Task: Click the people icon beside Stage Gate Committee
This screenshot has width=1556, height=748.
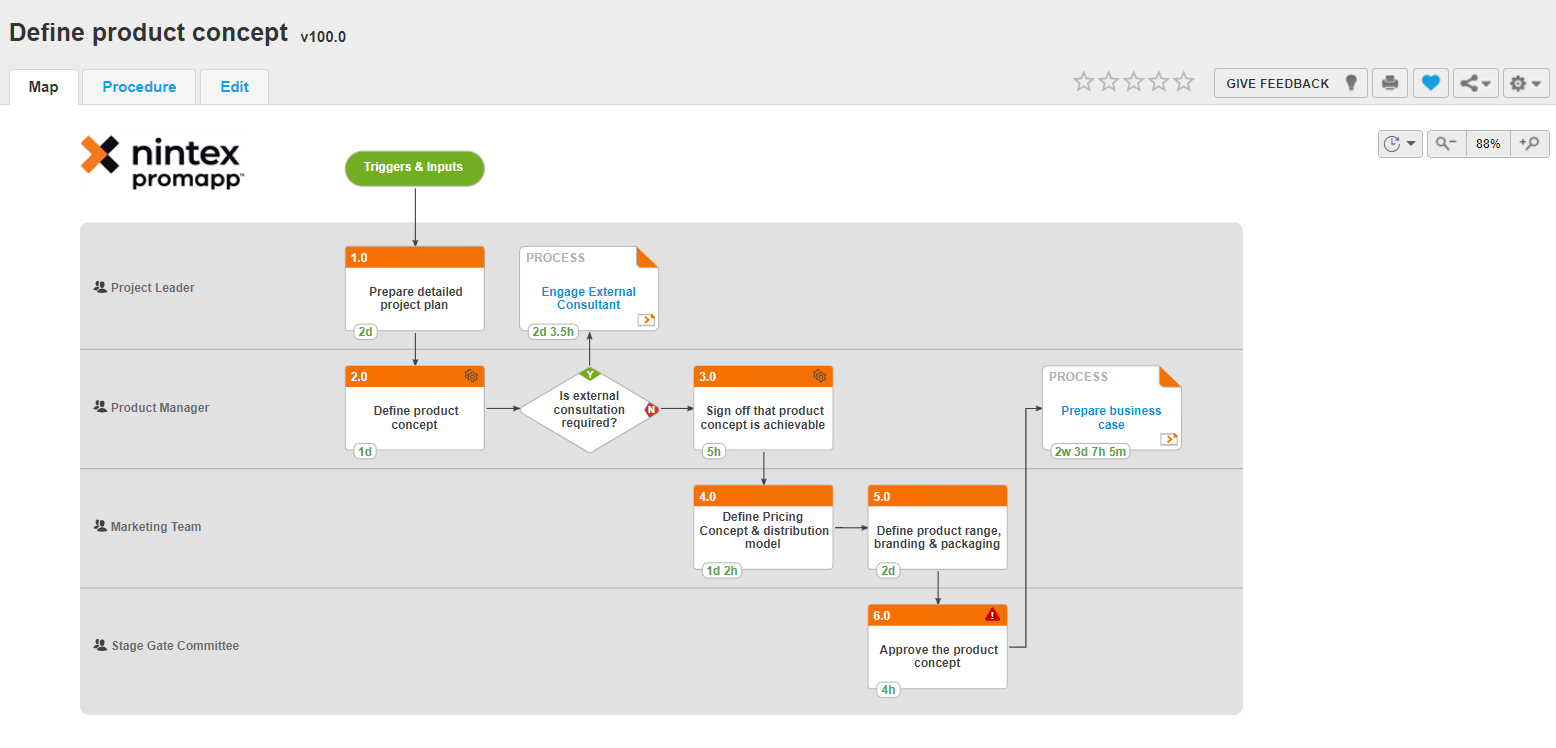Action: point(100,645)
